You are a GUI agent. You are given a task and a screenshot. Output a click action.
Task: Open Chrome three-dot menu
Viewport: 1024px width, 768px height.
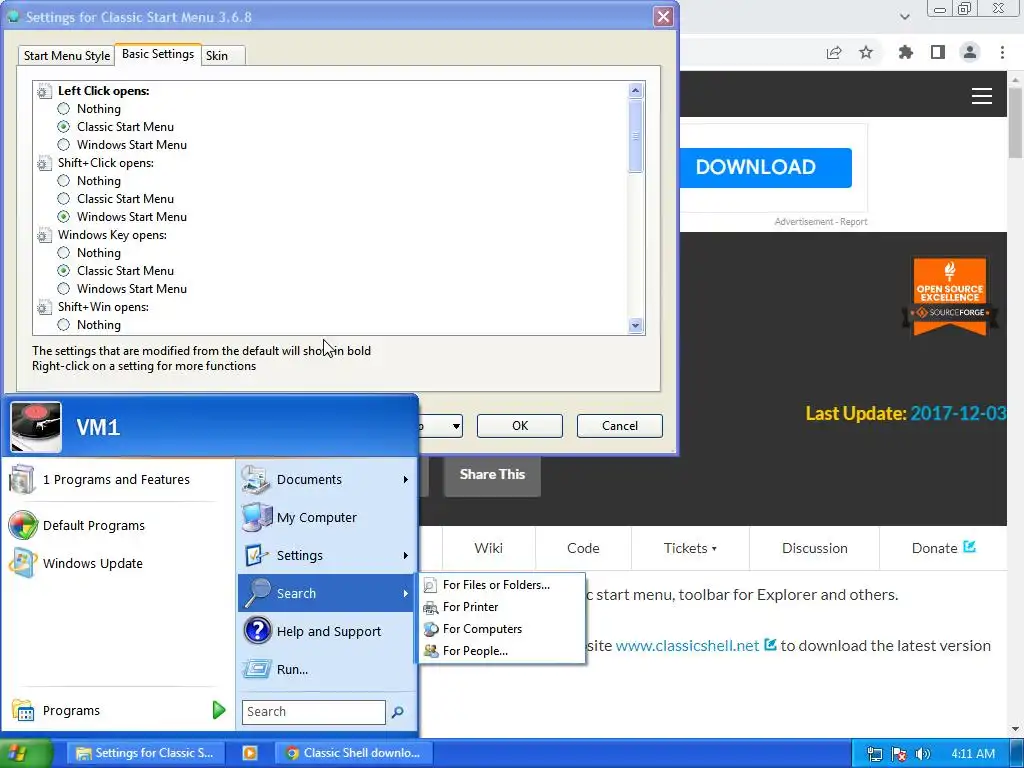[1002, 52]
